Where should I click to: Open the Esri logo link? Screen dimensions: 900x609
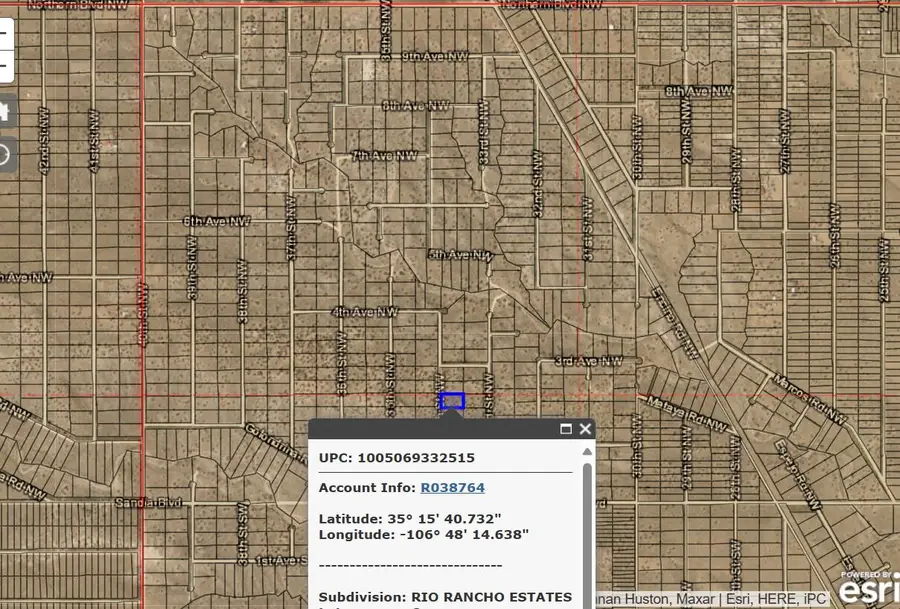[x=869, y=591]
